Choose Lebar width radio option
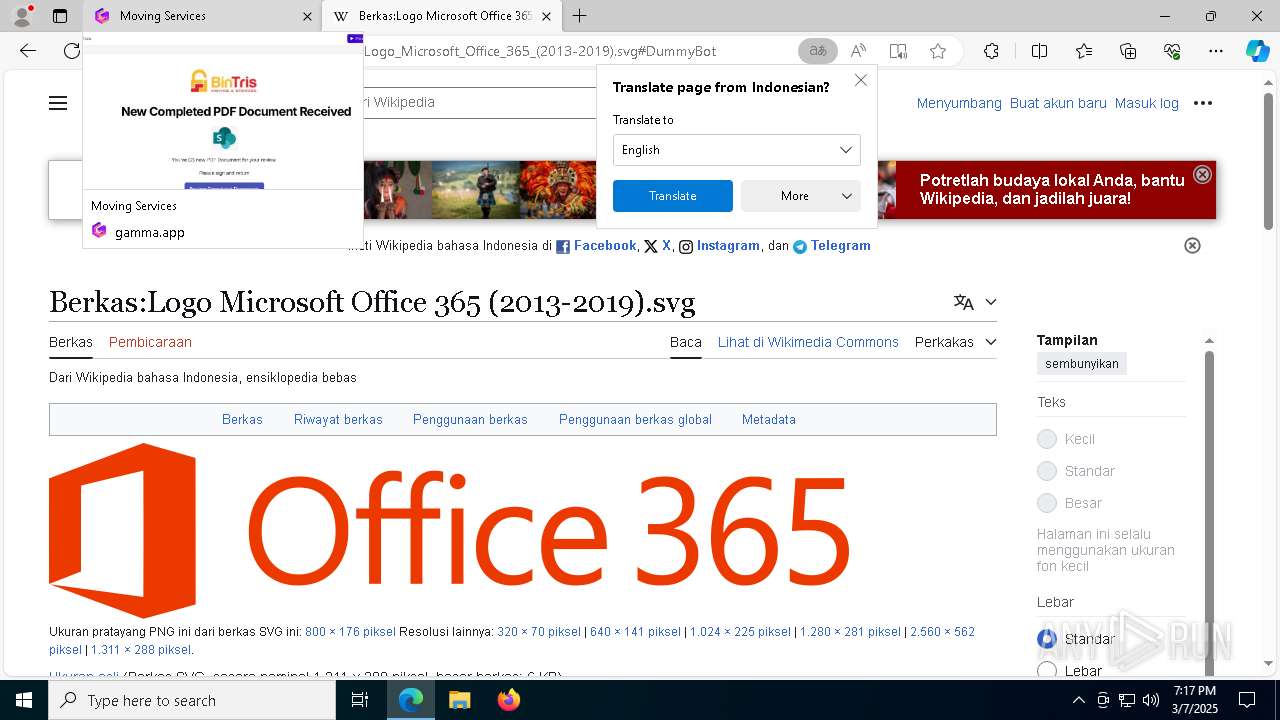The height and width of the screenshot is (720, 1280). tap(1047, 671)
